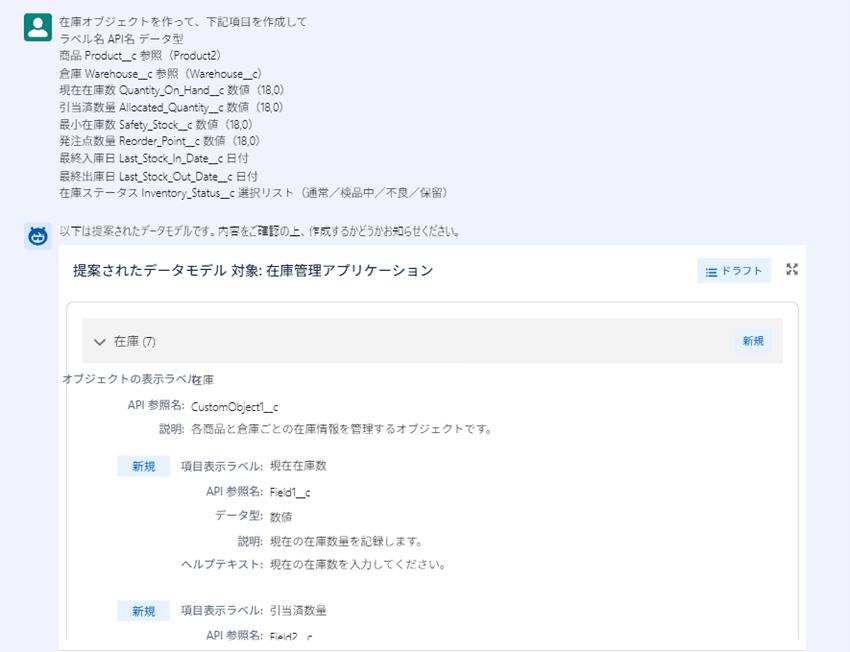850x652 pixels.
Task: Click the object description starting with 各商品と倉庫ごと
Action: pos(341,430)
